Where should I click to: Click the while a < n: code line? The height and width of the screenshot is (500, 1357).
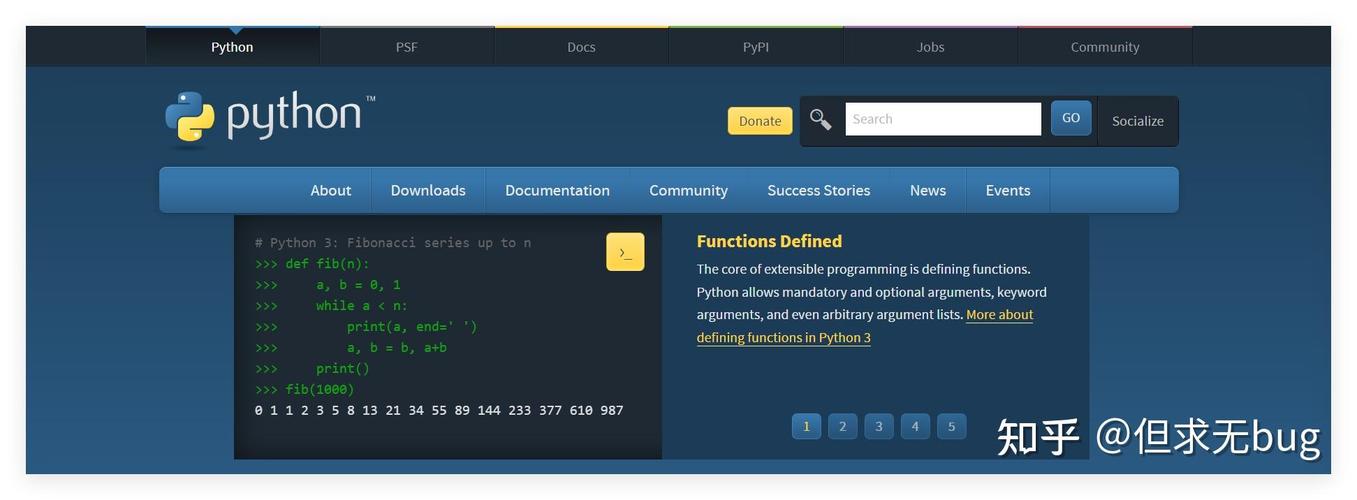click(x=332, y=306)
